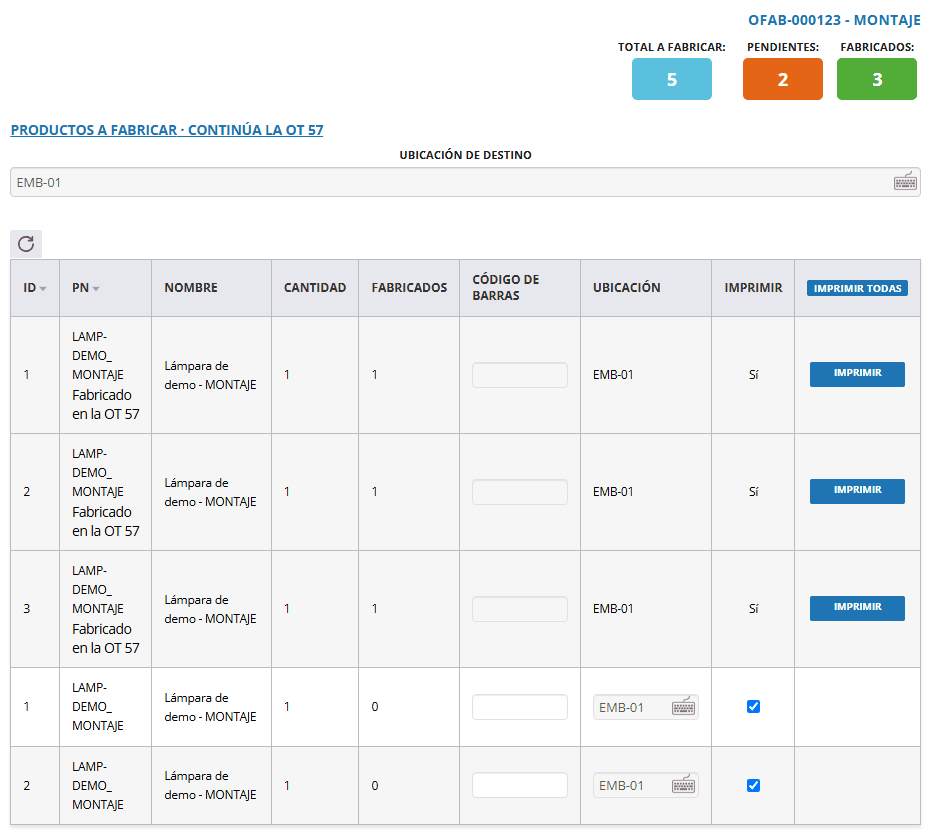Click the EMB-01 location text in fabricated row 1

613,375
